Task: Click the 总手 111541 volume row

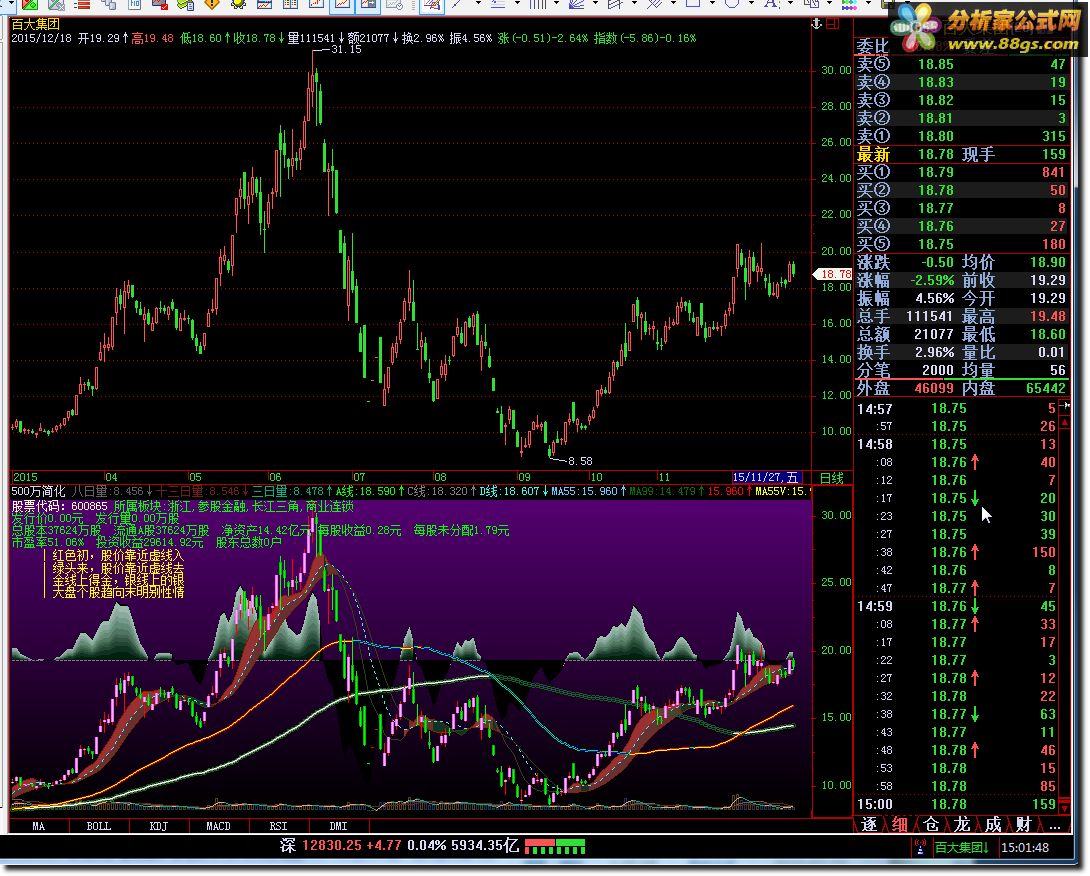Action: [906, 317]
